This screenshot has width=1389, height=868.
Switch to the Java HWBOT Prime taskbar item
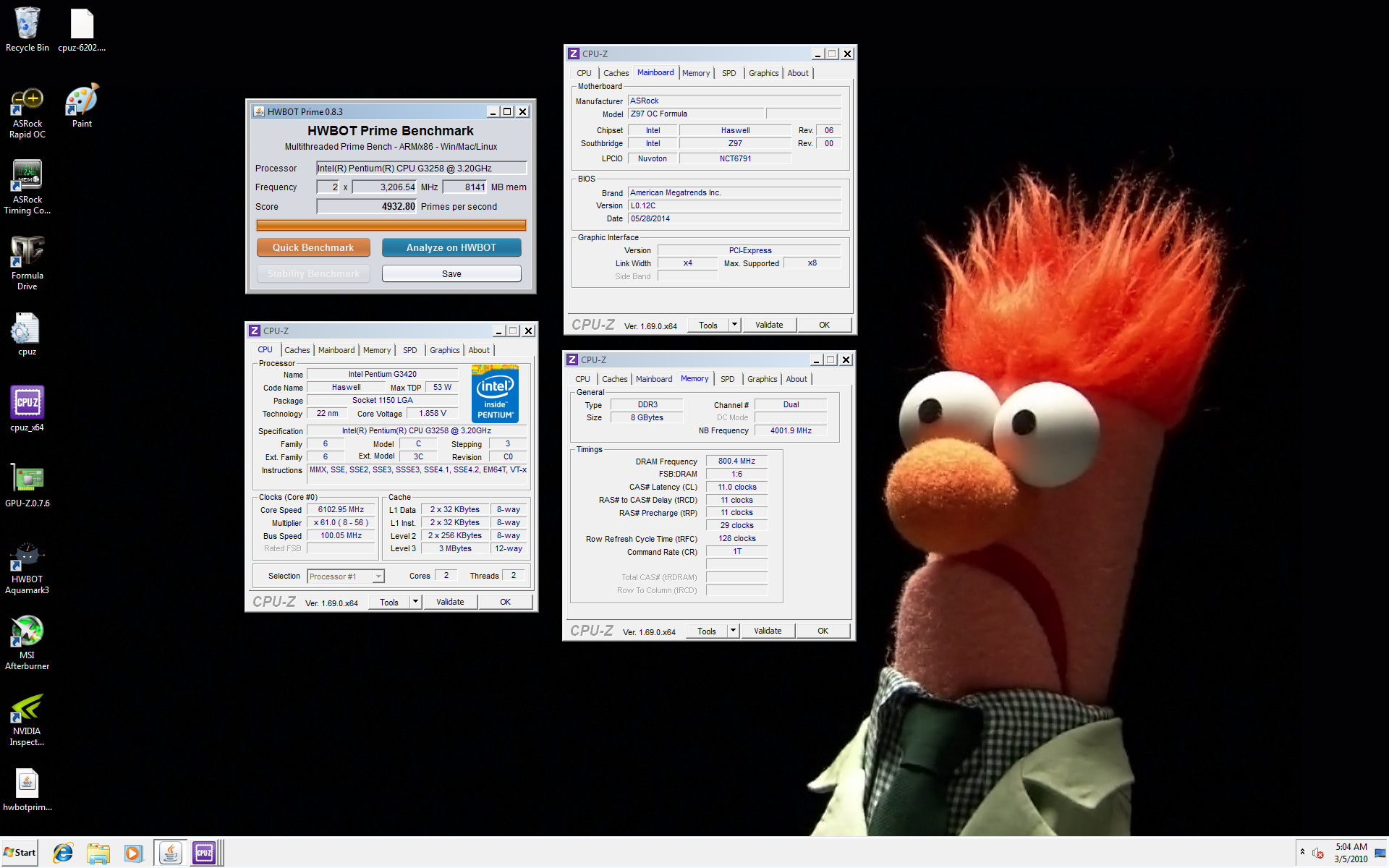[170, 853]
